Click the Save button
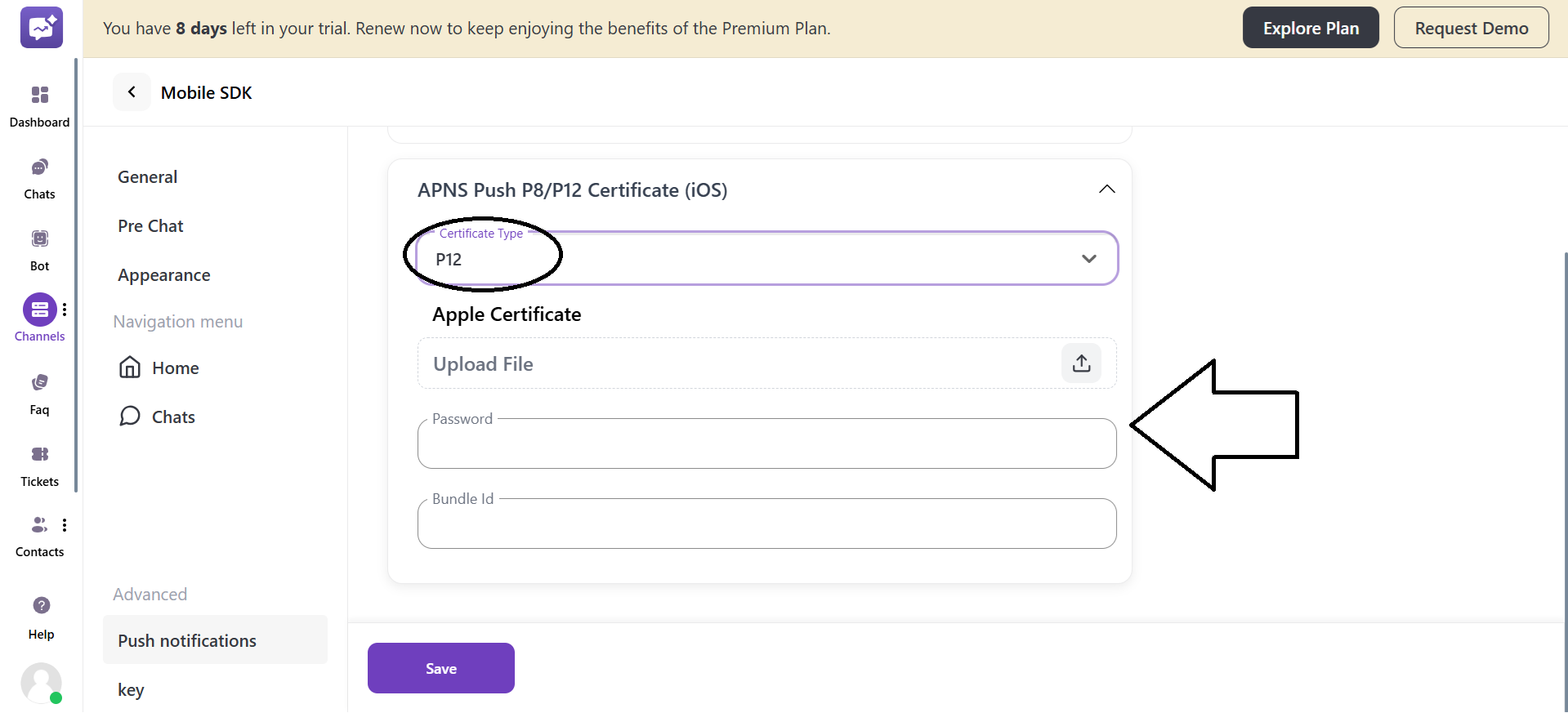1568x713 pixels. pos(440,667)
